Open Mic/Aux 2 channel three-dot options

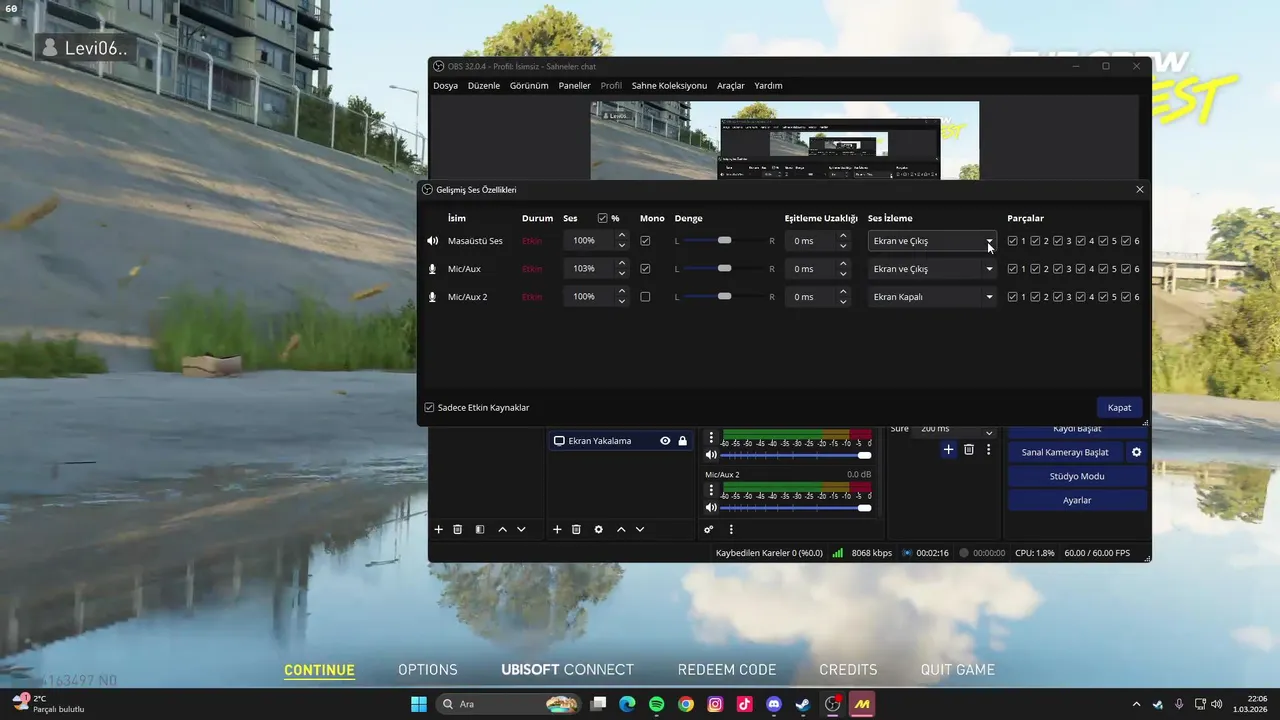click(x=712, y=490)
